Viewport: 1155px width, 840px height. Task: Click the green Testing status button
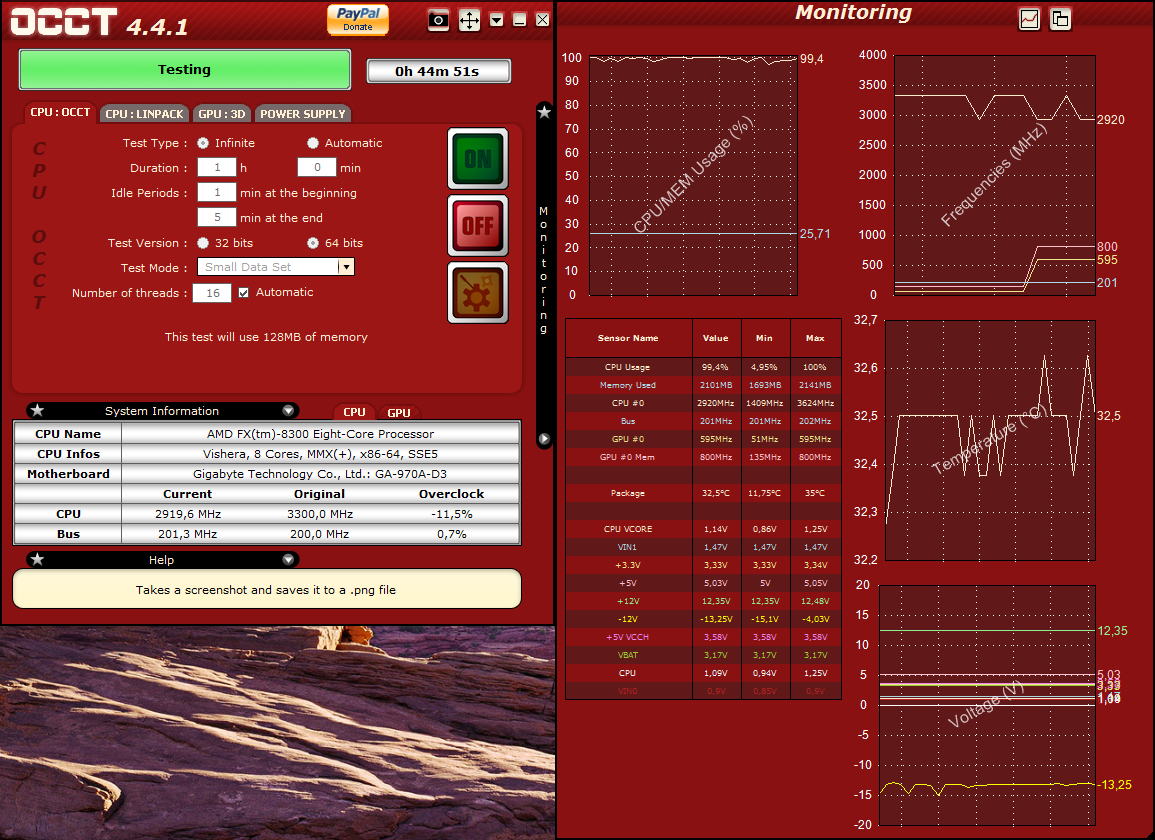pyautogui.click(x=184, y=70)
